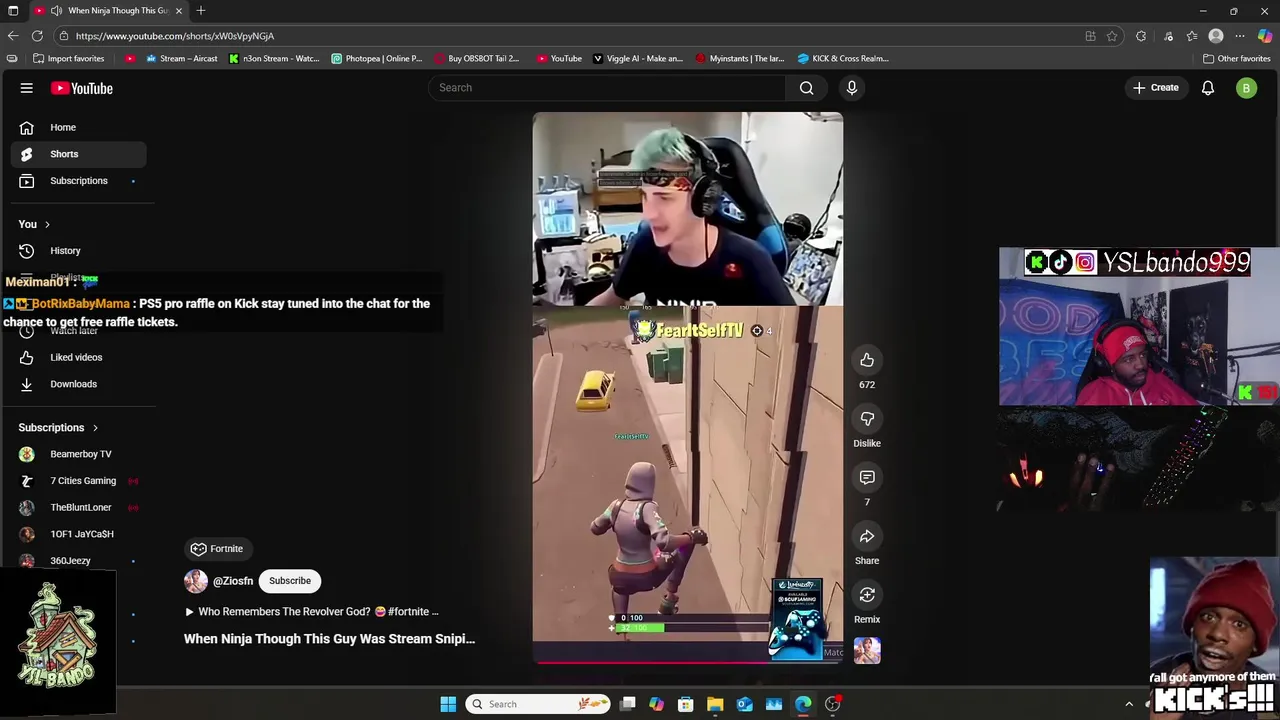This screenshot has height=720, width=1280.
Task: Open Subscriptions in the sidebar
Action: coord(78,181)
